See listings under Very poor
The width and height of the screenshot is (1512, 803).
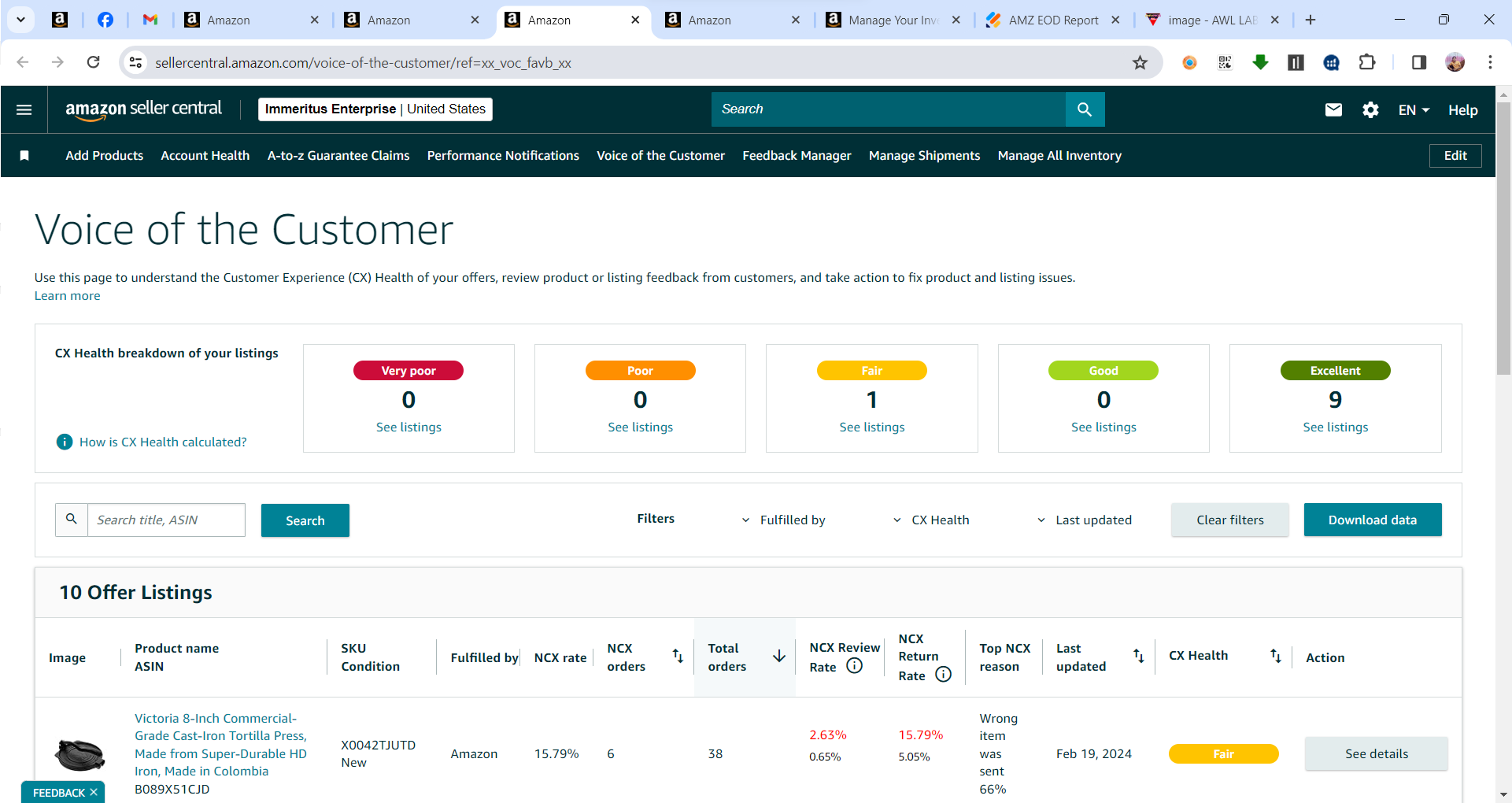coord(408,427)
